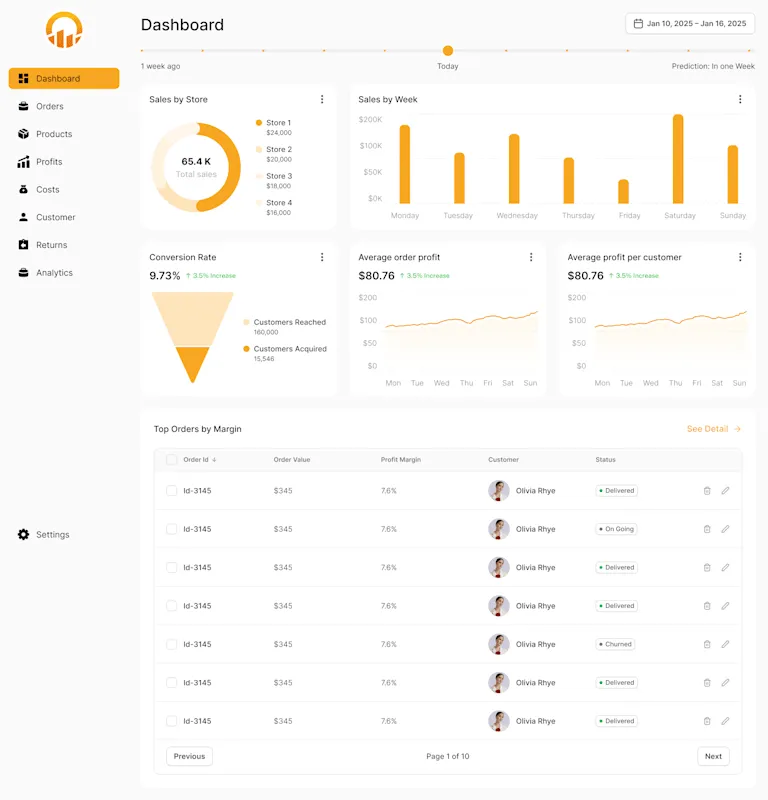
Task: Go to Orders in the sidebar
Action: click(49, 106)
